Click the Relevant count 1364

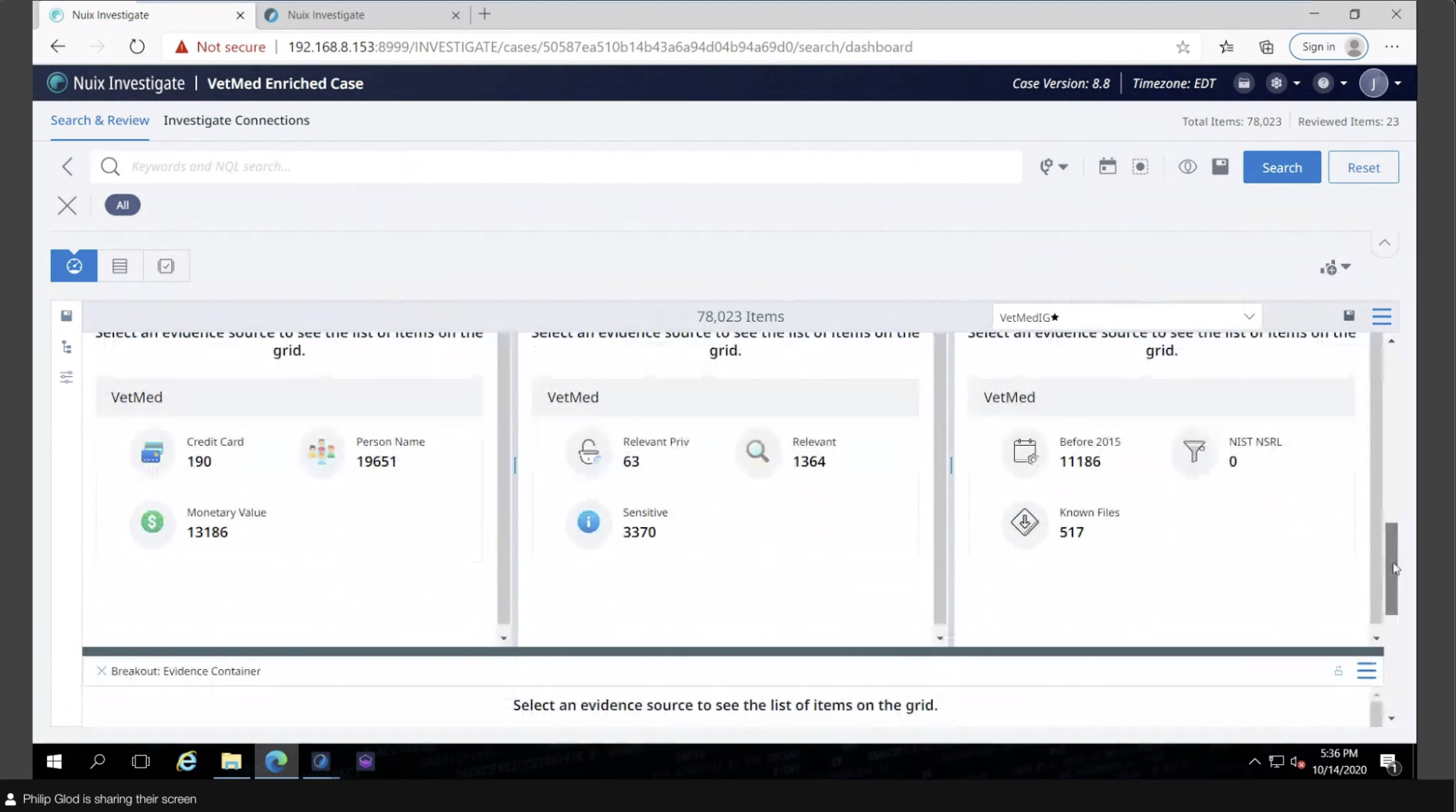point(808,461)
